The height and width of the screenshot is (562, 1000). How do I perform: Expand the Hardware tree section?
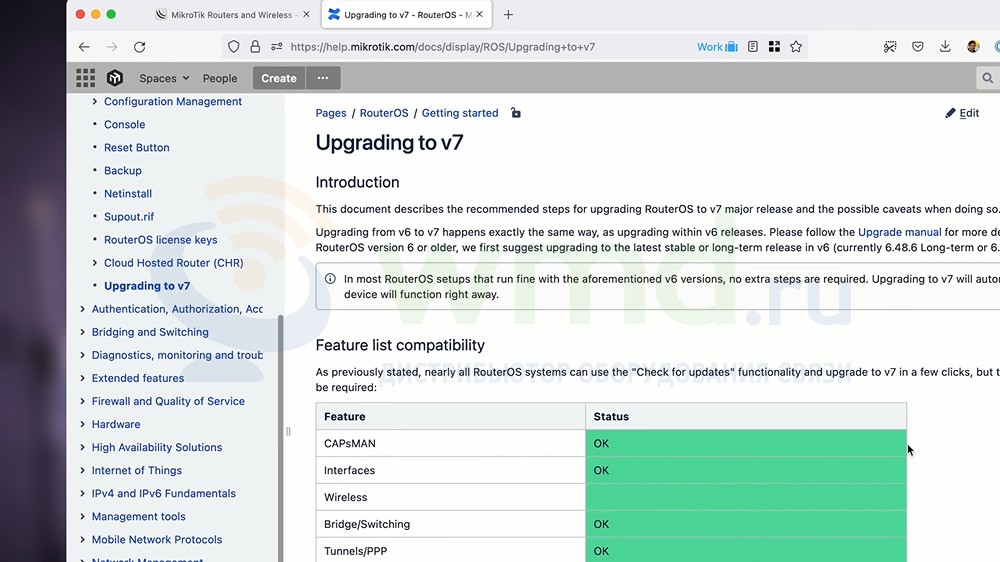82,425
